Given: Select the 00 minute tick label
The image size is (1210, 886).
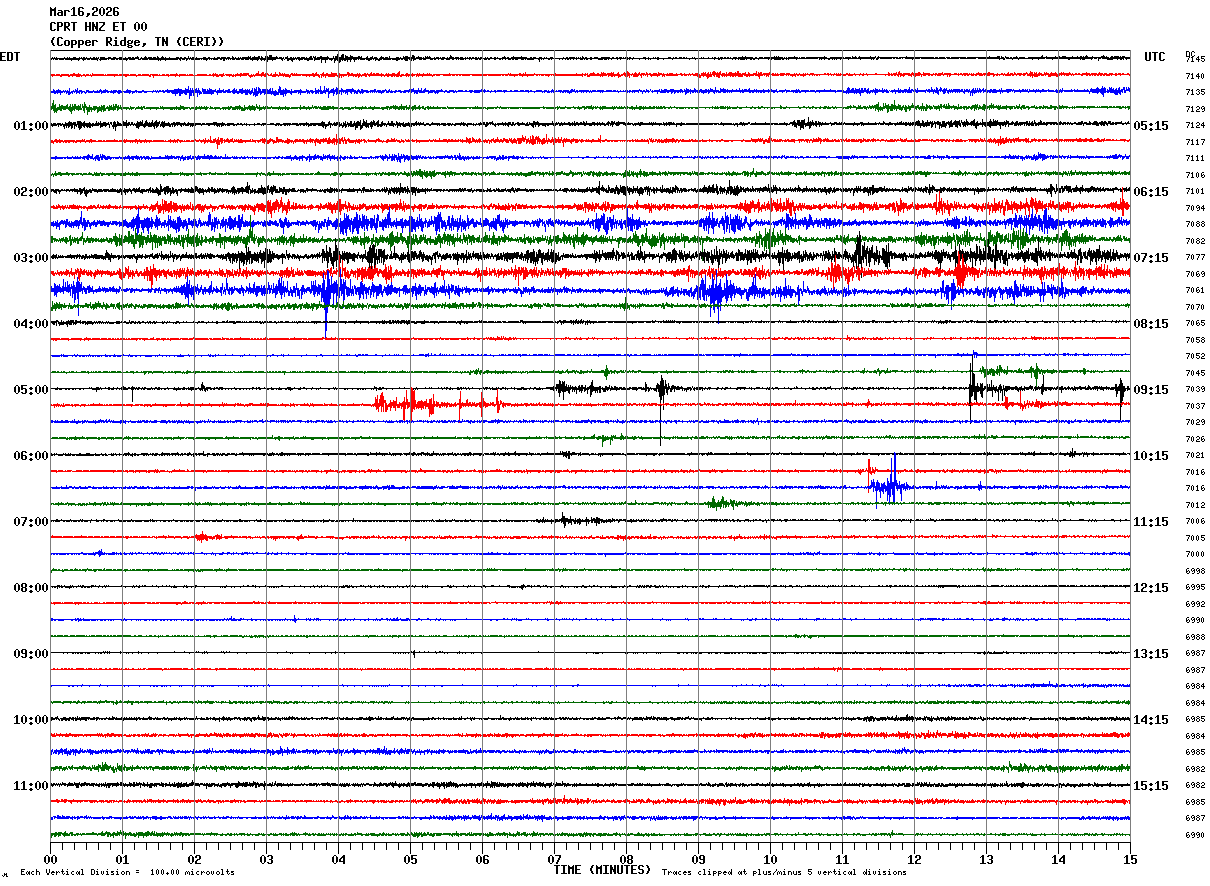Looking at the screenshot, I should pyautogui.click(x=50, y=859).
